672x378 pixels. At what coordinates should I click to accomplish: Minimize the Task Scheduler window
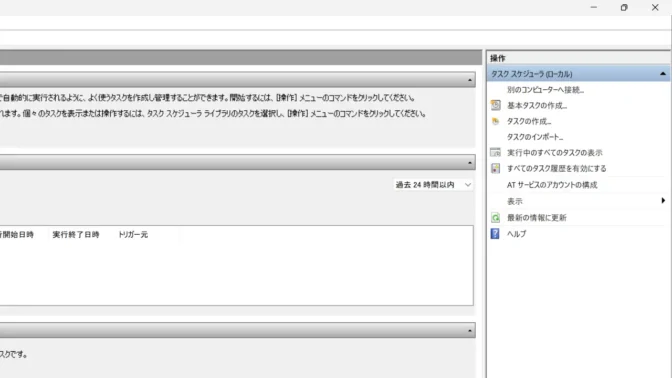tap(594, 7)
